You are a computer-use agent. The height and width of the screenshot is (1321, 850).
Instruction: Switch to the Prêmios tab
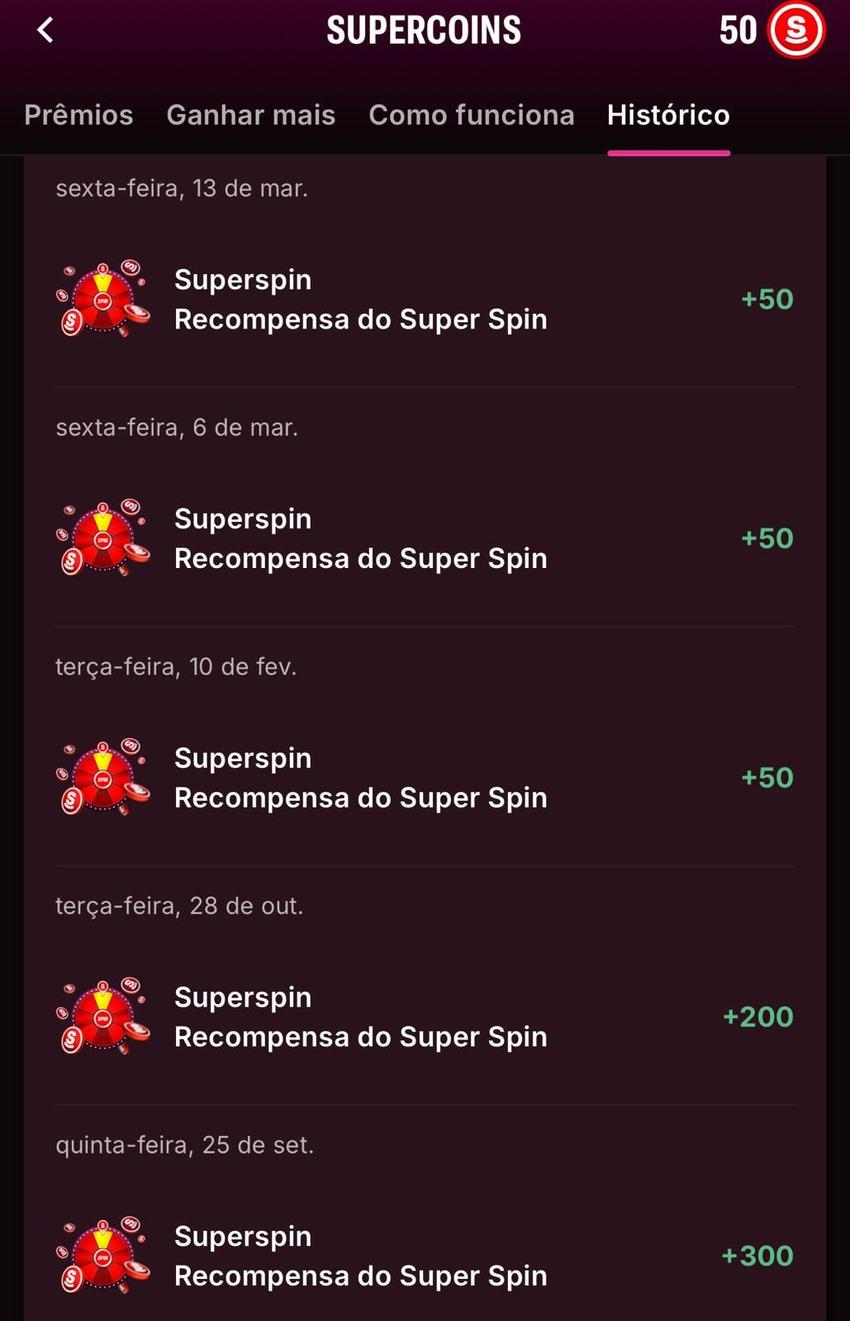[x=78, y=114]
